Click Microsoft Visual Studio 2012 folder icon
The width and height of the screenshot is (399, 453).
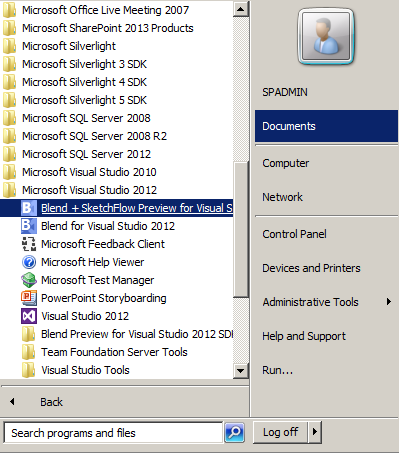[x=9, y=190]
